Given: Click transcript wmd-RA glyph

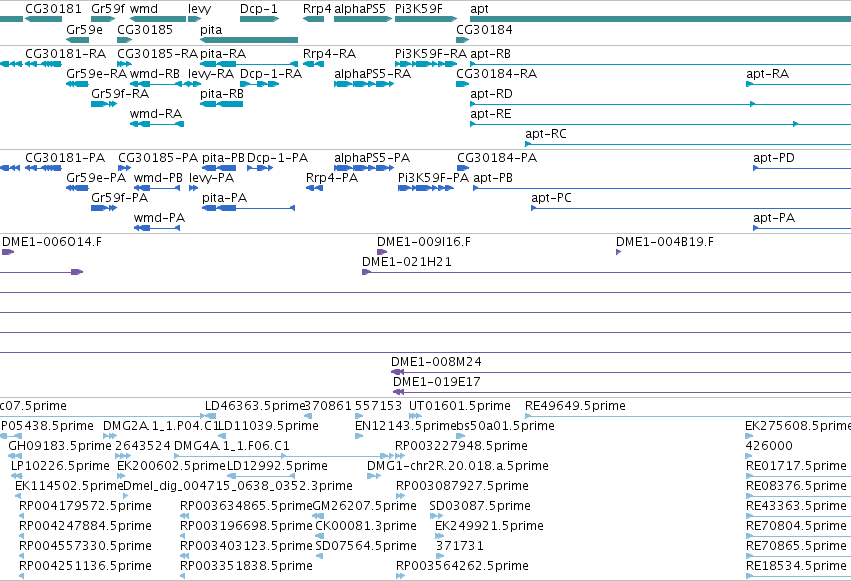Looking at the screenshot, I should 157,124.
